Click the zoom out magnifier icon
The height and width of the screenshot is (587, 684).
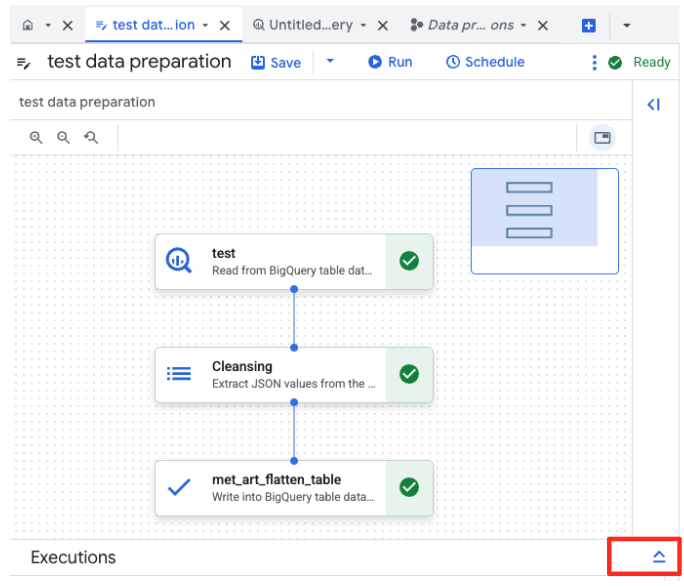click(x=63, y=138)
